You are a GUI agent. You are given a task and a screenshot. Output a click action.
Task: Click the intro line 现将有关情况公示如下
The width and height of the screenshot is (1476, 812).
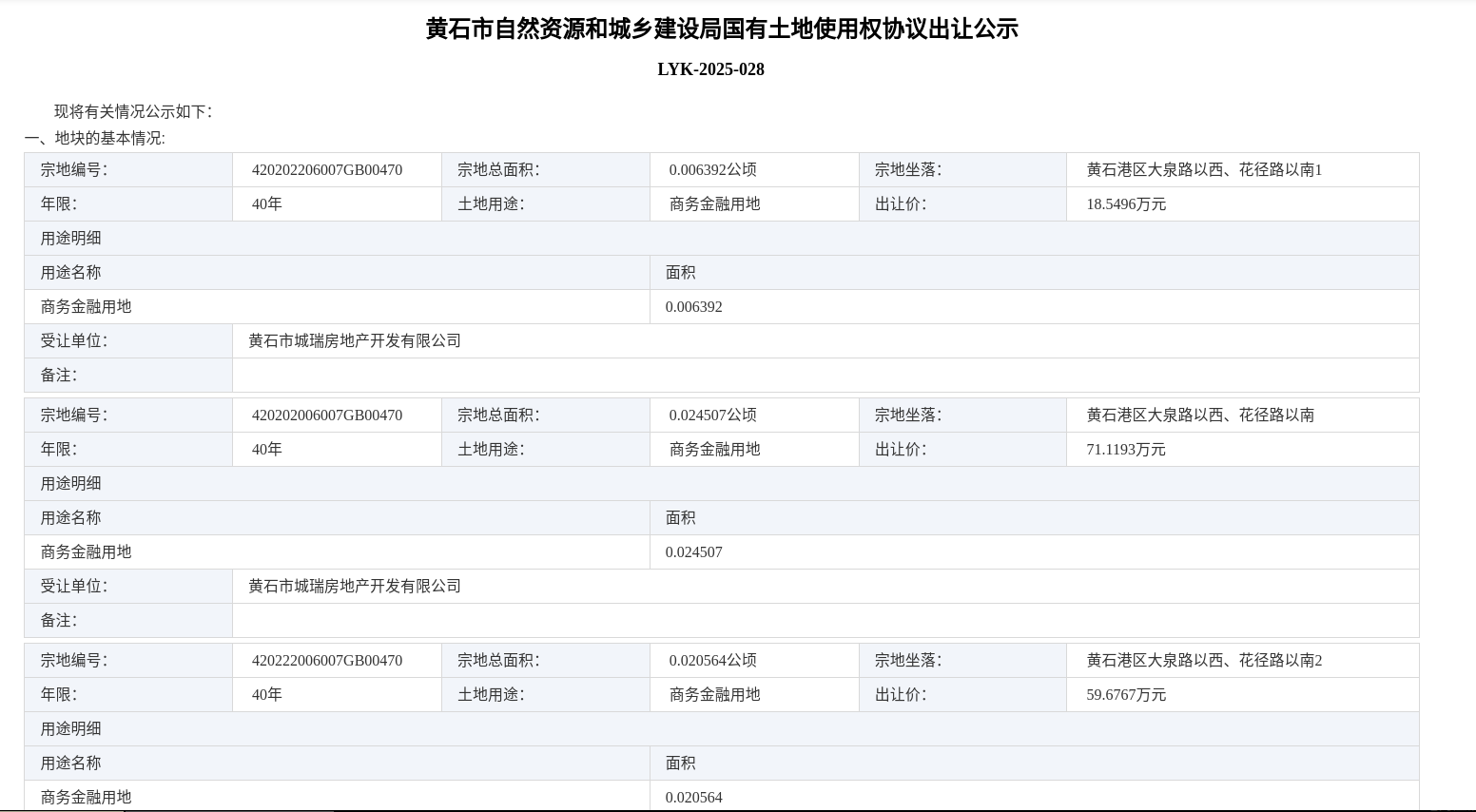point(133,112)
